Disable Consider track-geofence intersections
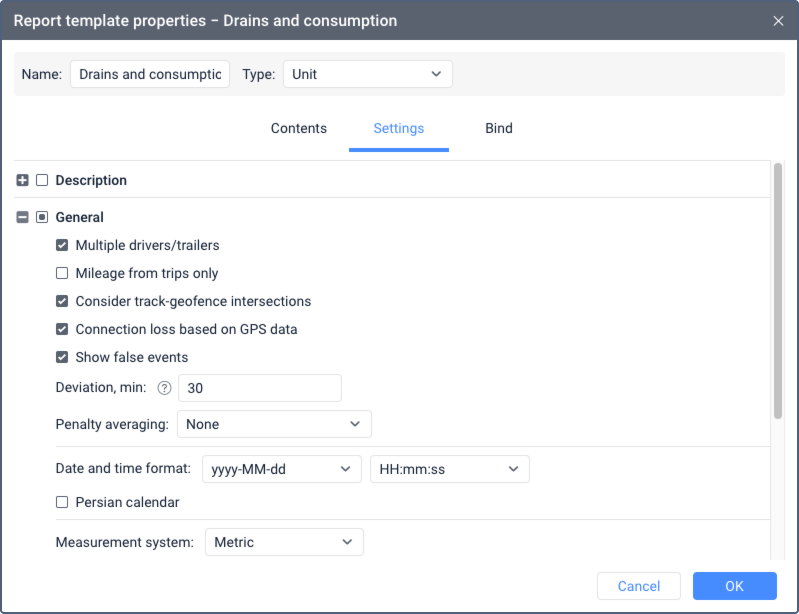Viewport: 799px width, 614px height. (62, 301)
